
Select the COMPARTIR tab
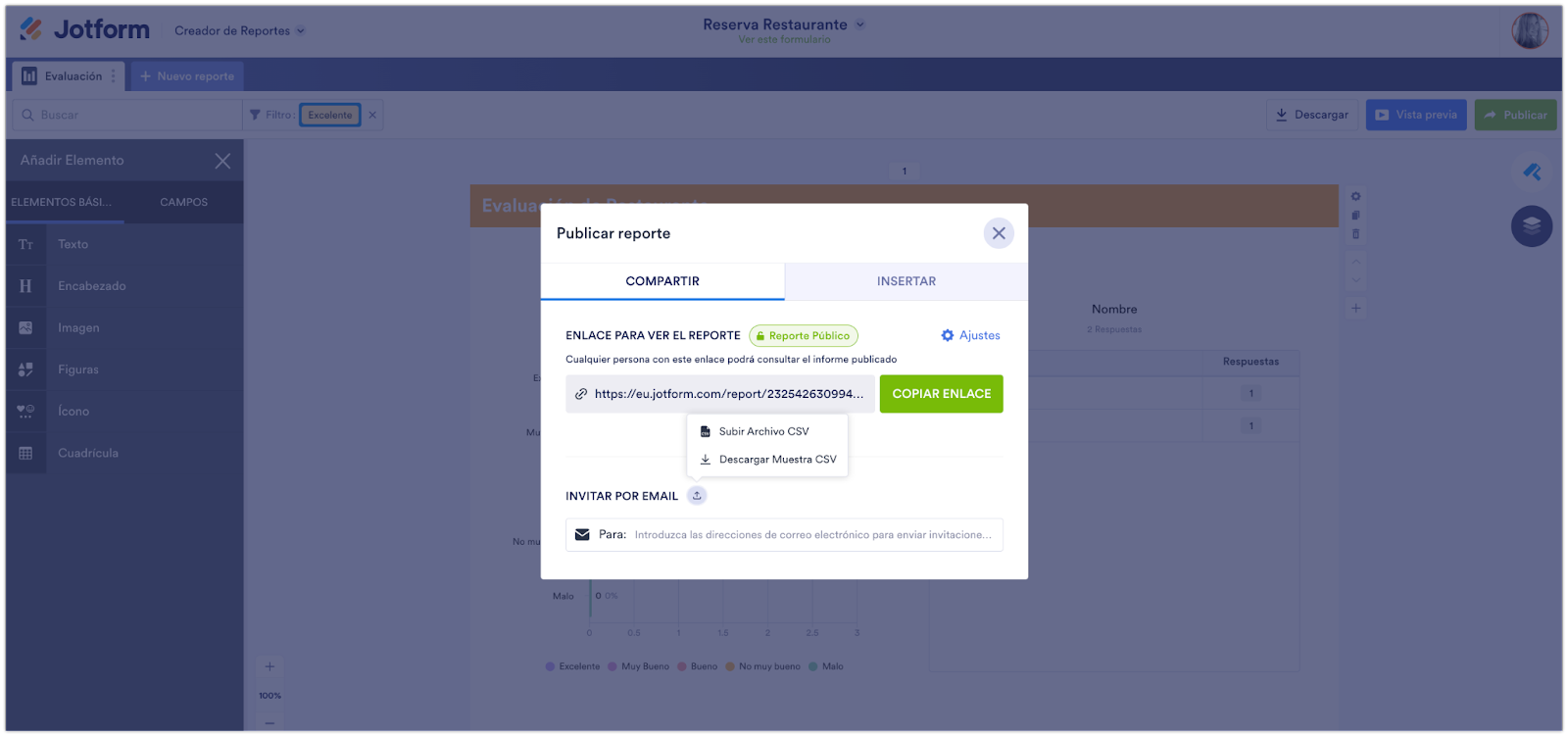[x=662, y=281]
